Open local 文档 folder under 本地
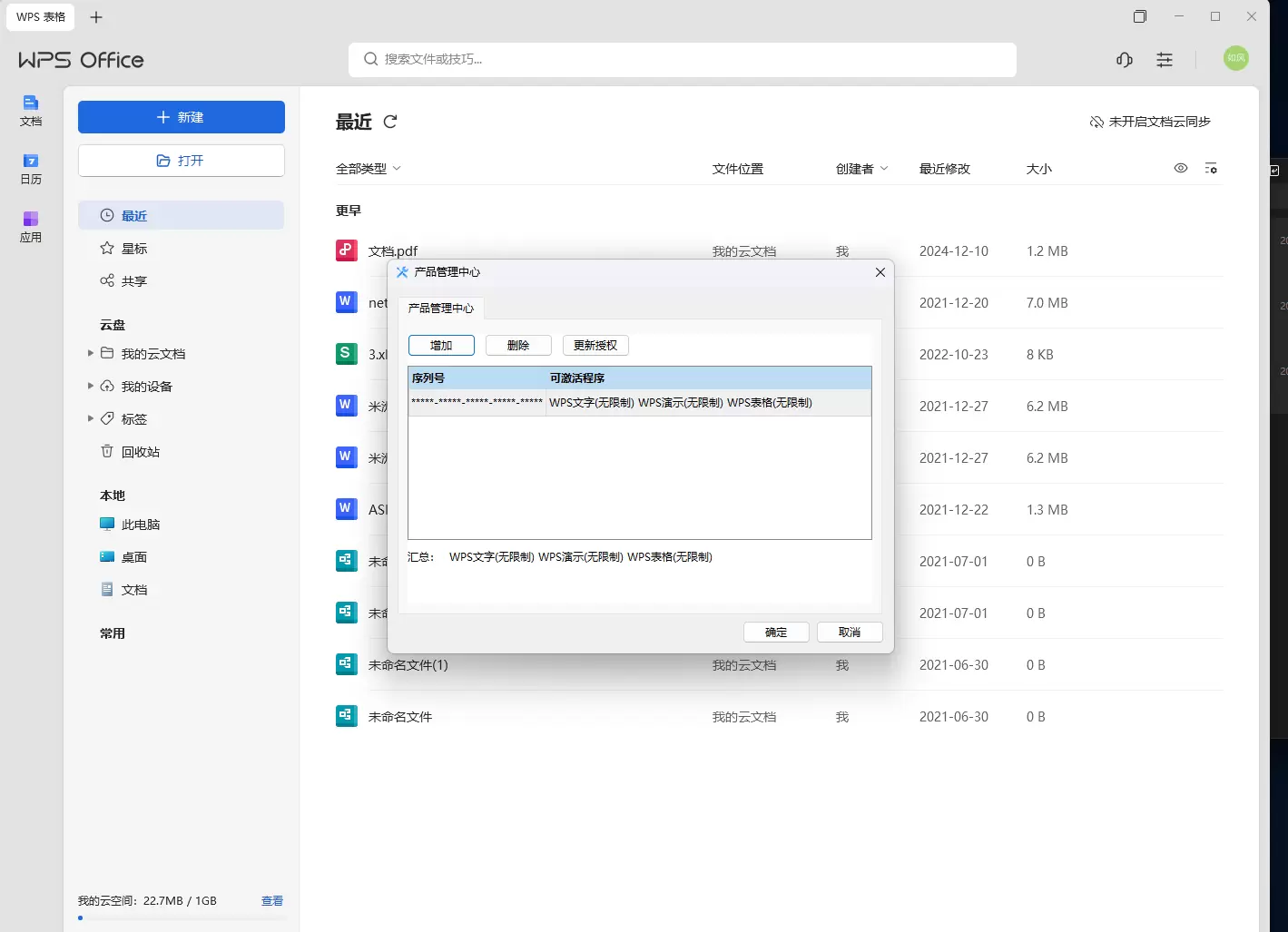Viewport: 1288px width, 932px height. tap(181, 589)
